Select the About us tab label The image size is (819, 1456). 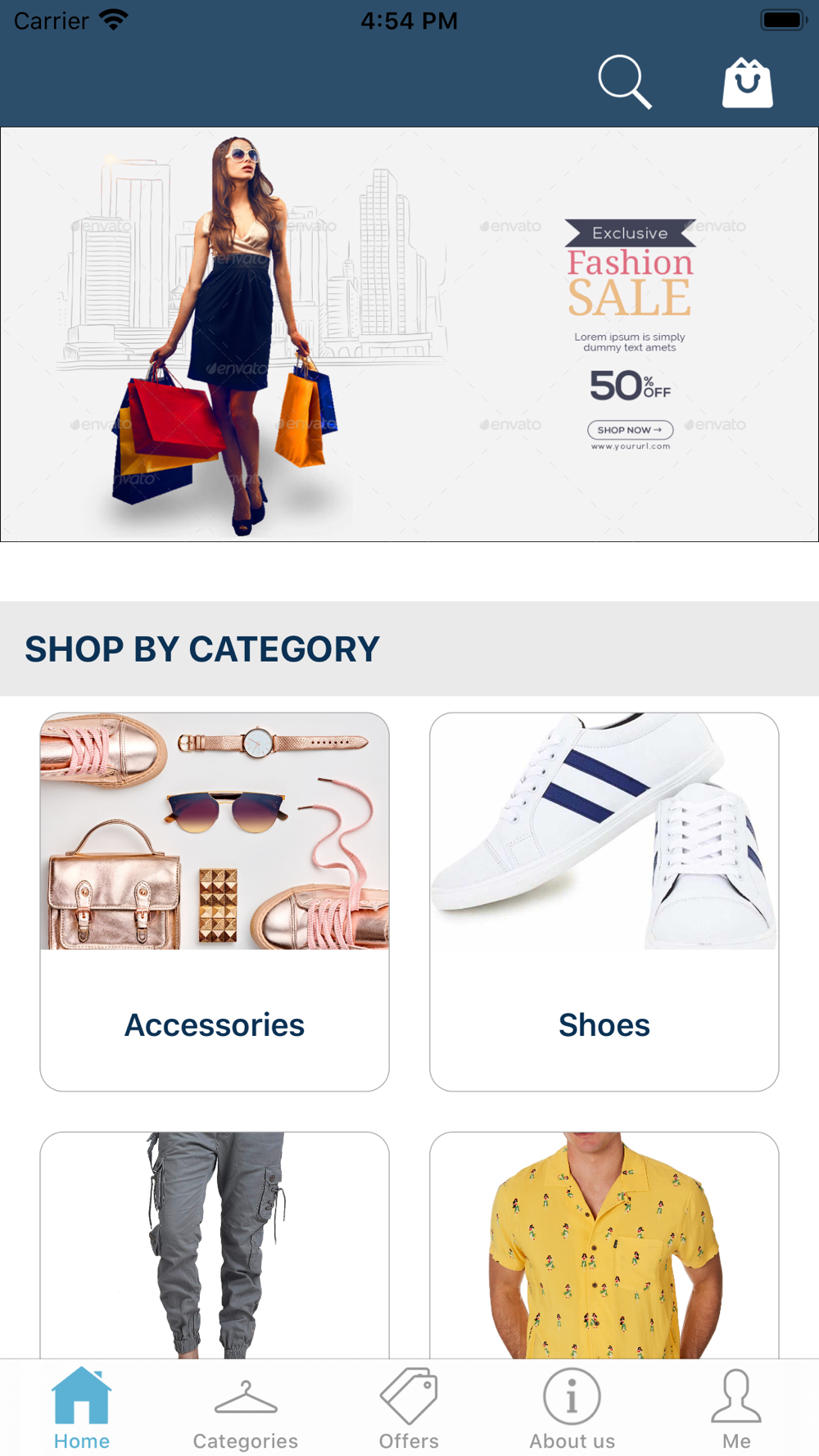coord(572,1440)
